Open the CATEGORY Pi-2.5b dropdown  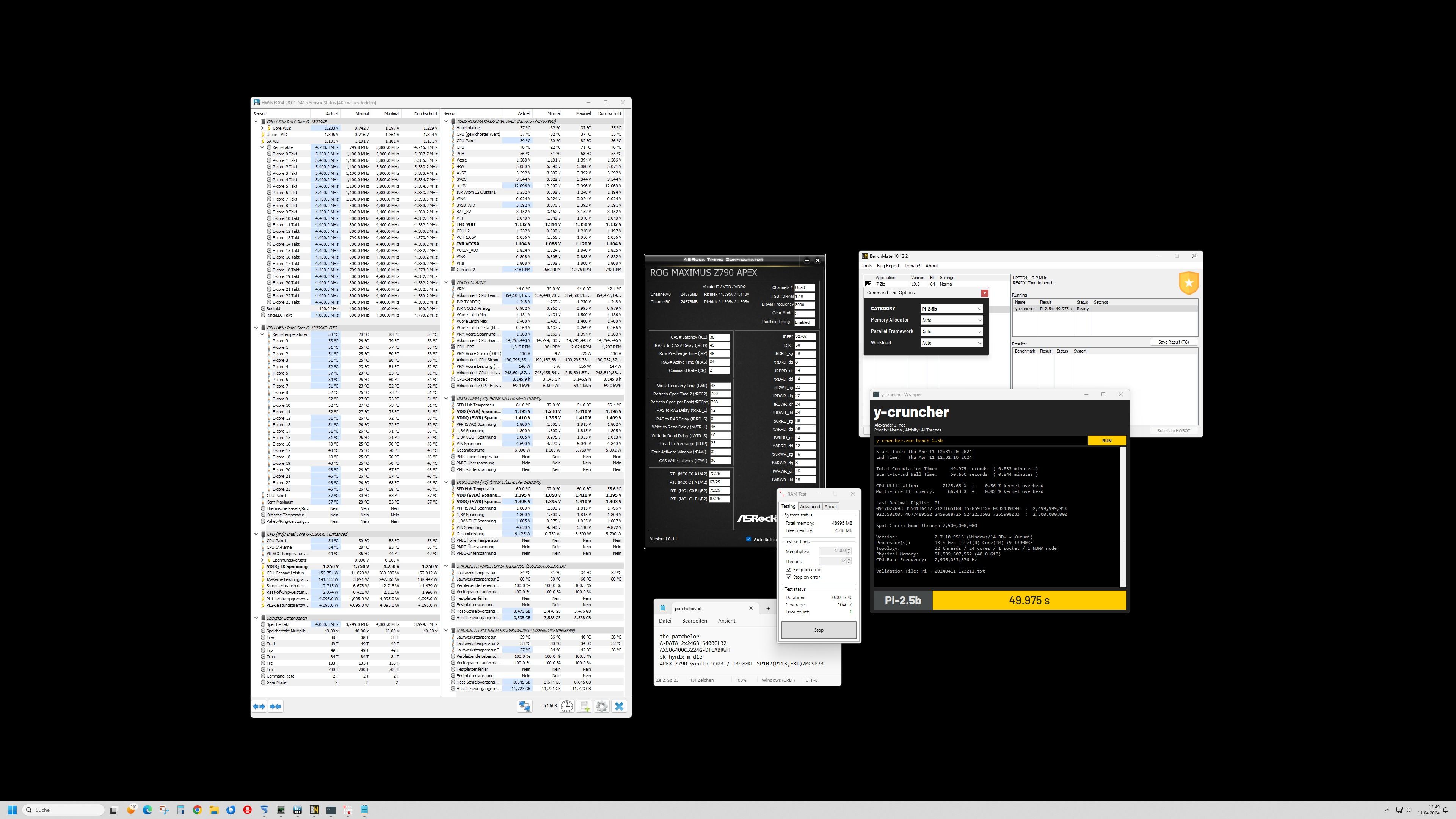click(952, 309)
